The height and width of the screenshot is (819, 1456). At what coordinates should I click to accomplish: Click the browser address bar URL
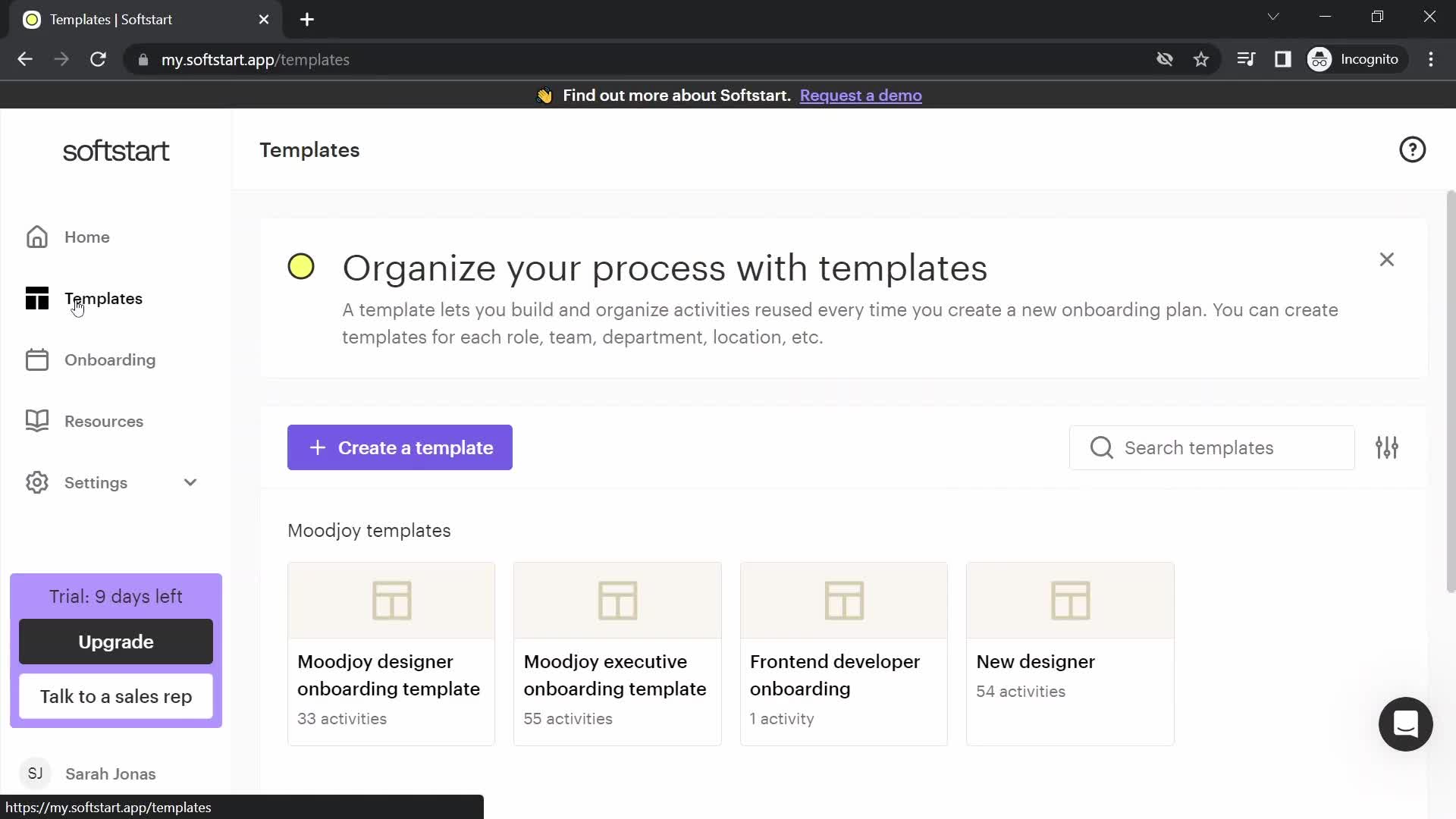255,60
